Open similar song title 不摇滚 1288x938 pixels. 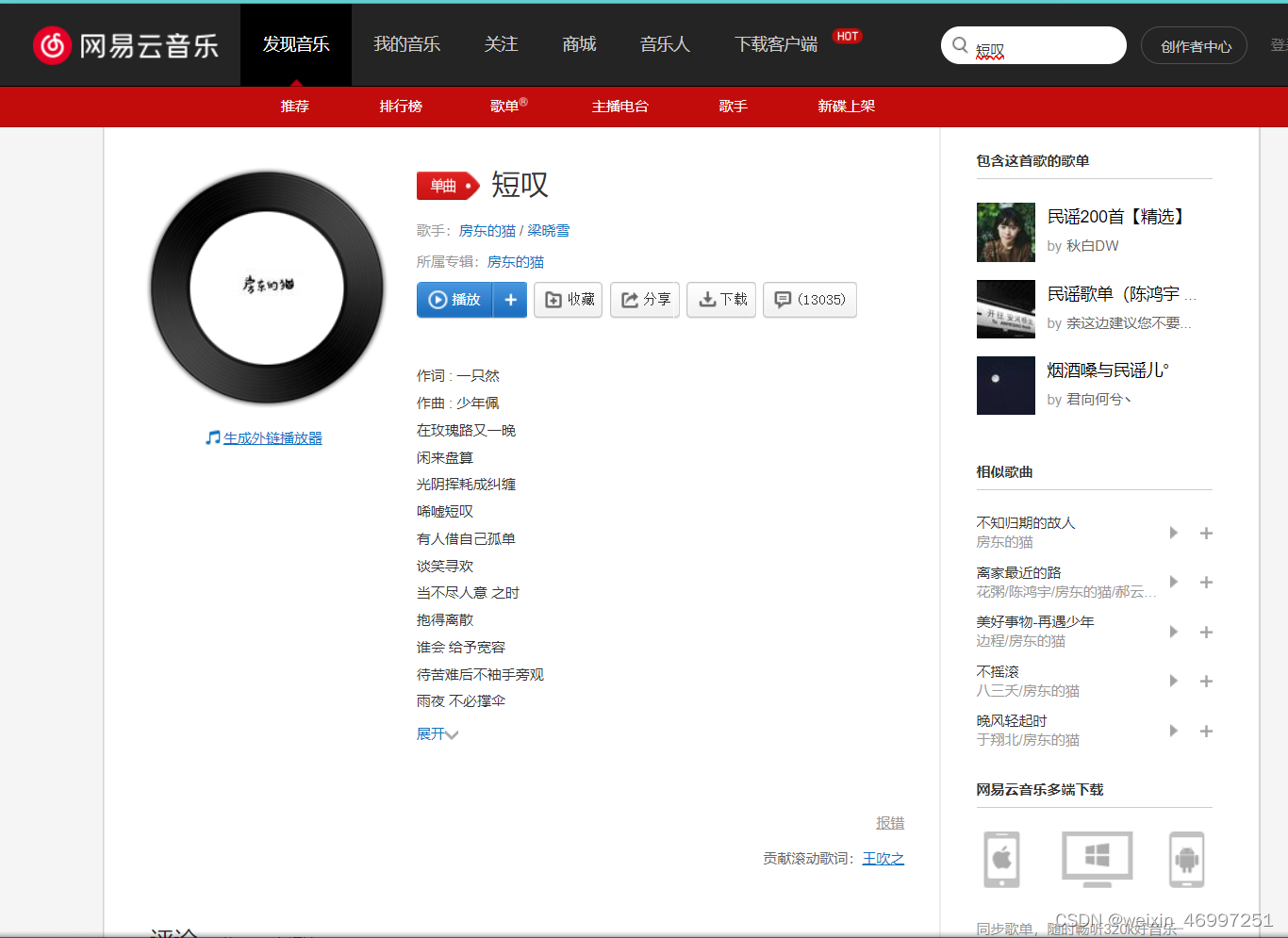click(x=998, y=672)
